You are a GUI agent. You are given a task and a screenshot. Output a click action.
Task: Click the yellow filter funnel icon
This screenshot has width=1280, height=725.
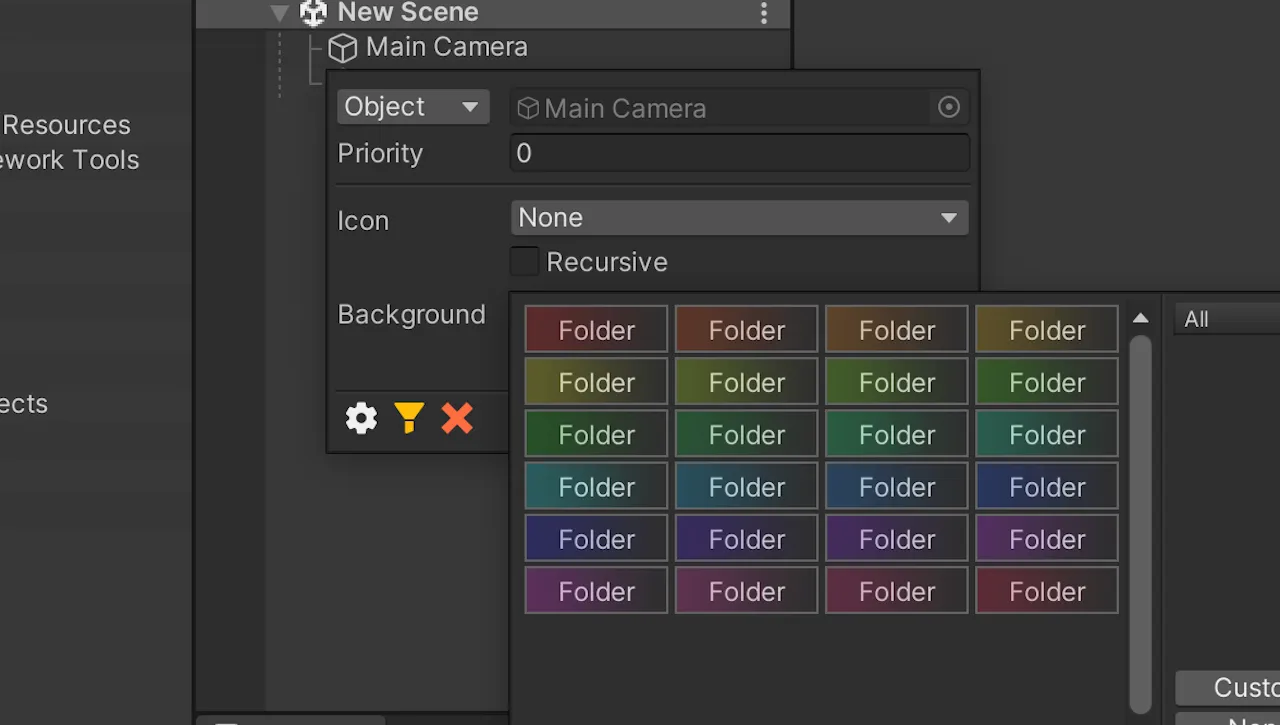pyautogui.click(x=409, y=418)
